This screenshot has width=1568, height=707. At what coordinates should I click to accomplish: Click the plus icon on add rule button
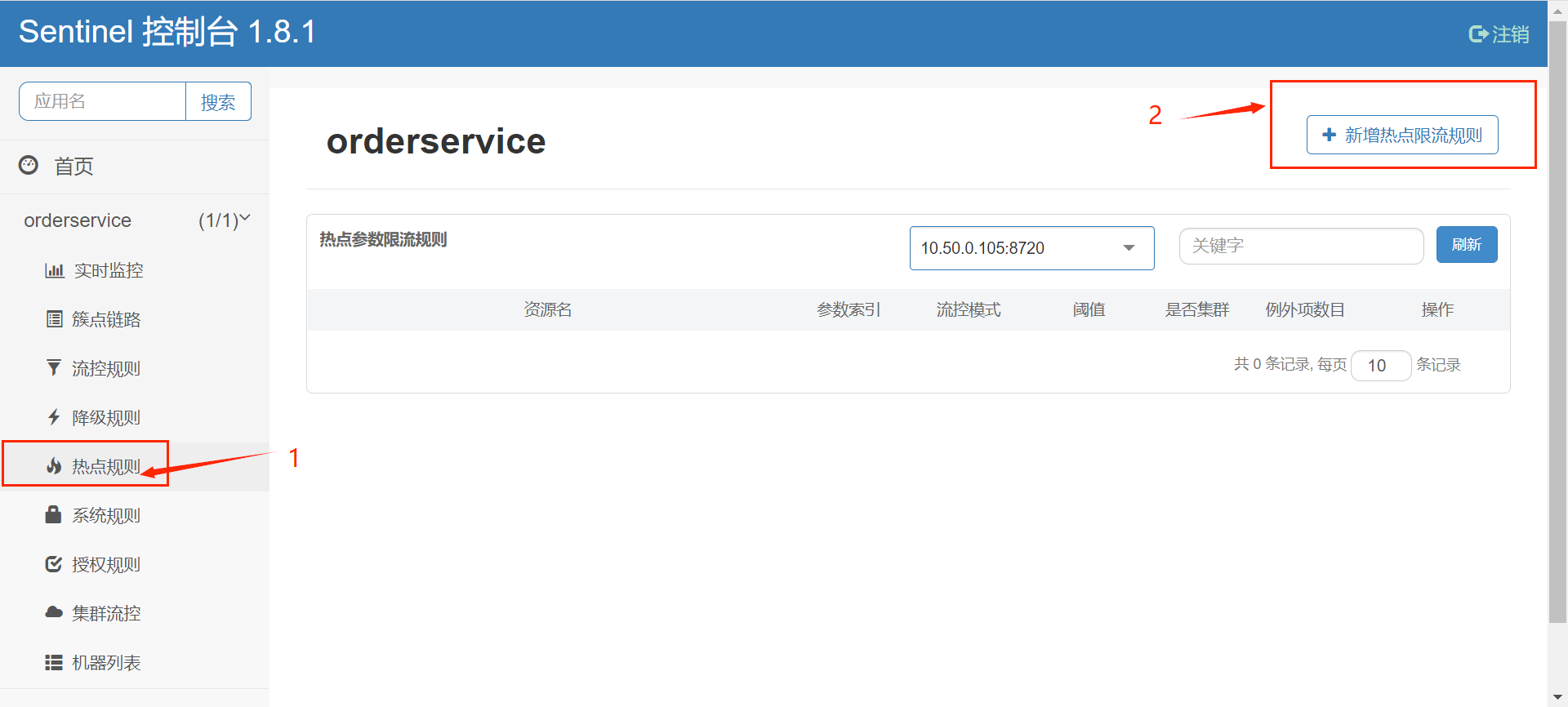[1330, 135]
